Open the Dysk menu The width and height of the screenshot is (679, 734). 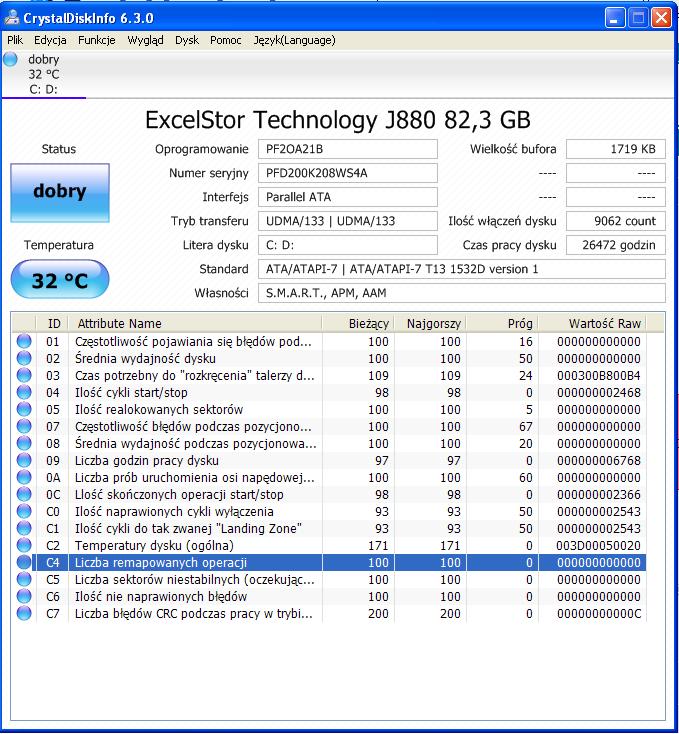coord(187,40)
